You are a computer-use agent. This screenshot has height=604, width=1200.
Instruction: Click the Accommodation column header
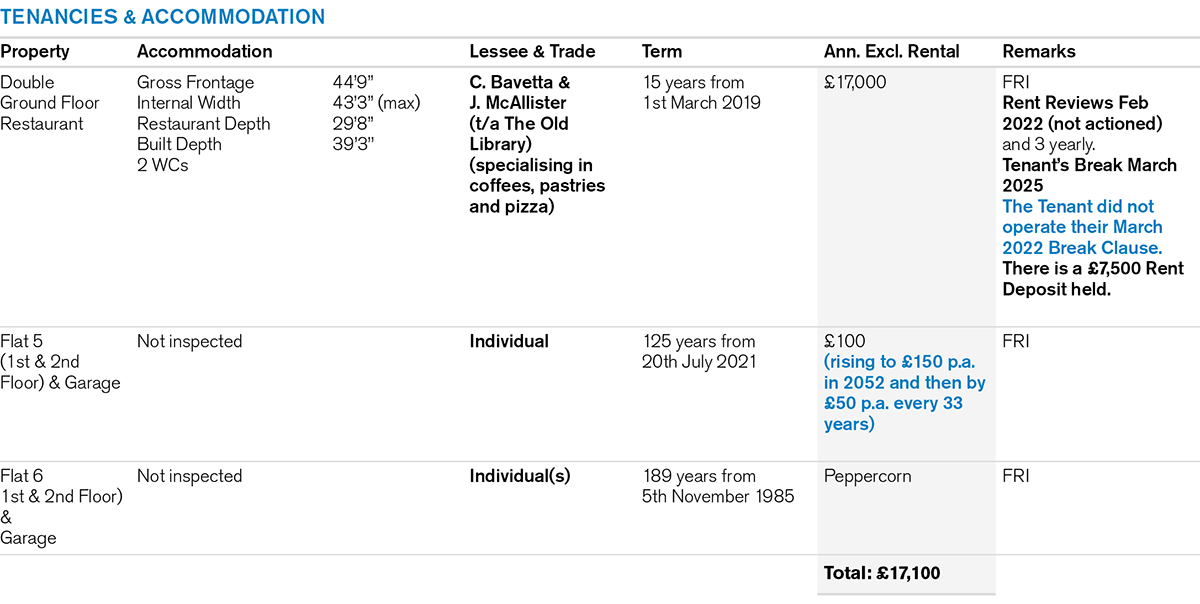pyautogui.click(x=204, y=52)
